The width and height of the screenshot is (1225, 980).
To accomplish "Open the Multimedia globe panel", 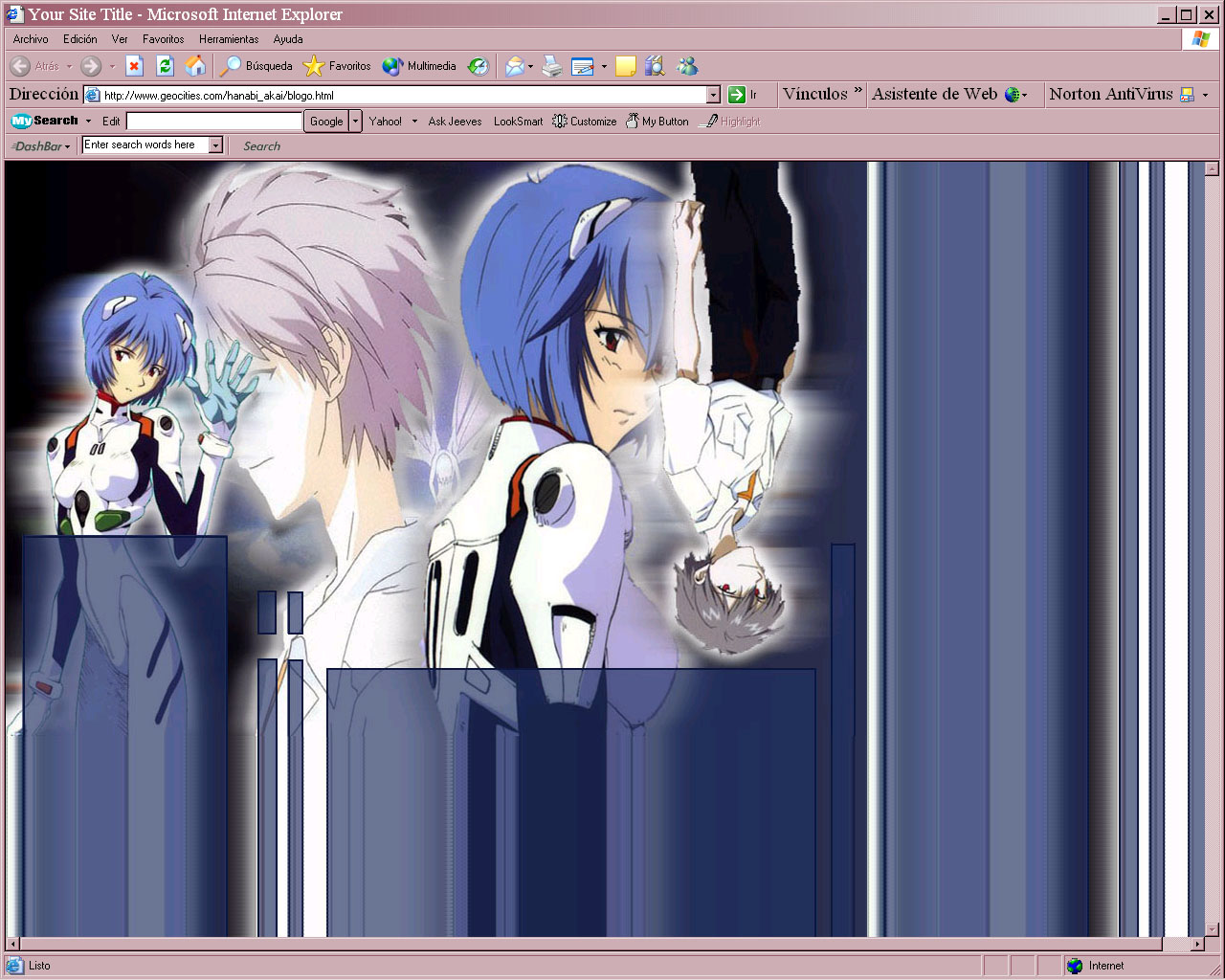I will 419,66.
